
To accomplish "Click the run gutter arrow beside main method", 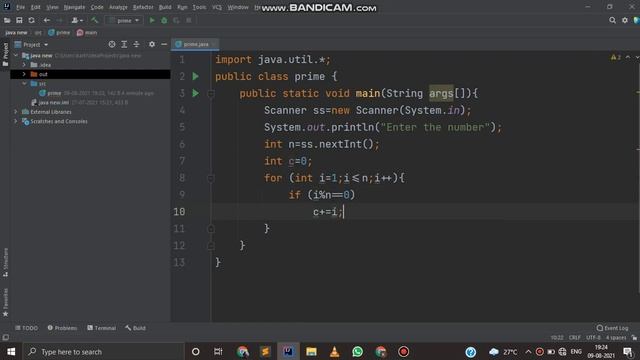I will pyautogui.click(x=196, y=93).
